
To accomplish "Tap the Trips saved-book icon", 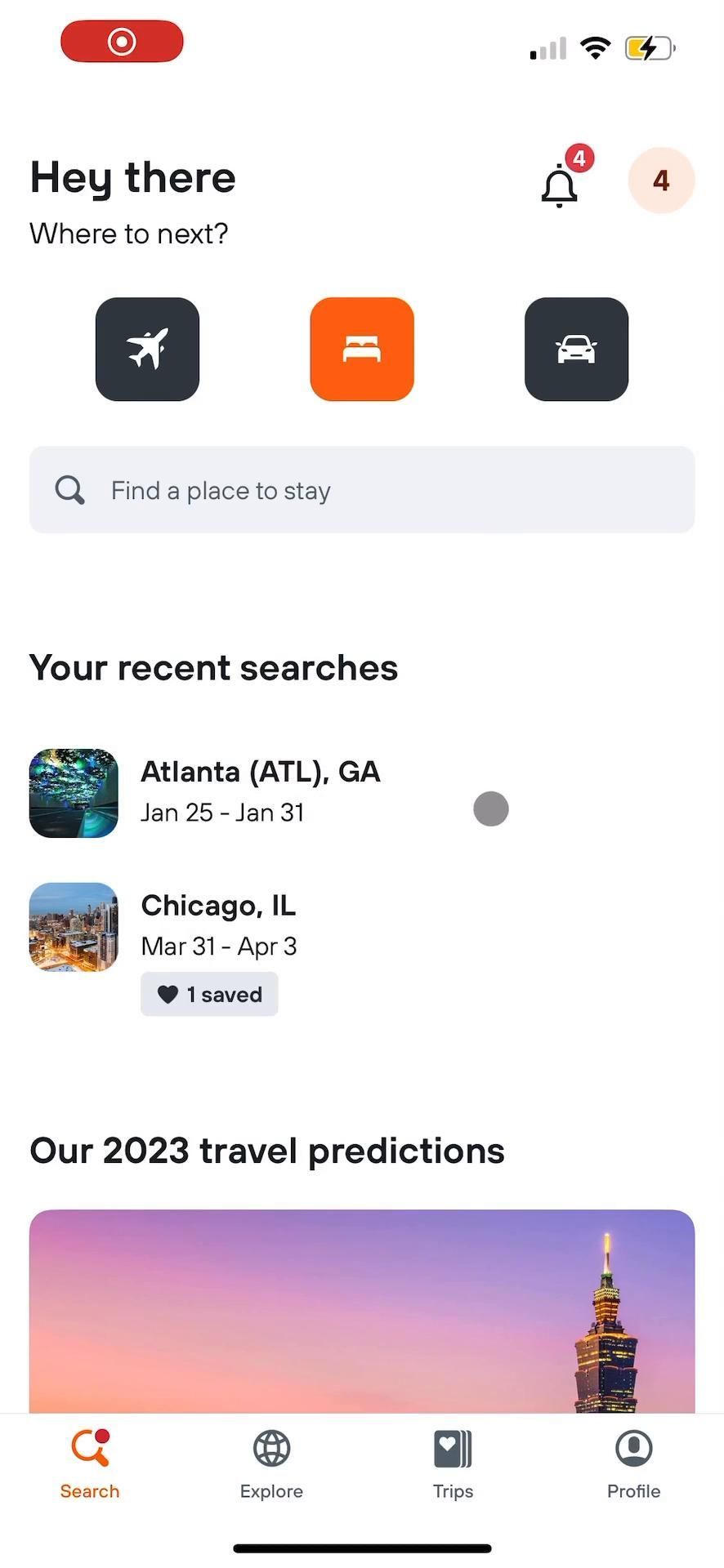I will [x=453, y=1449].
